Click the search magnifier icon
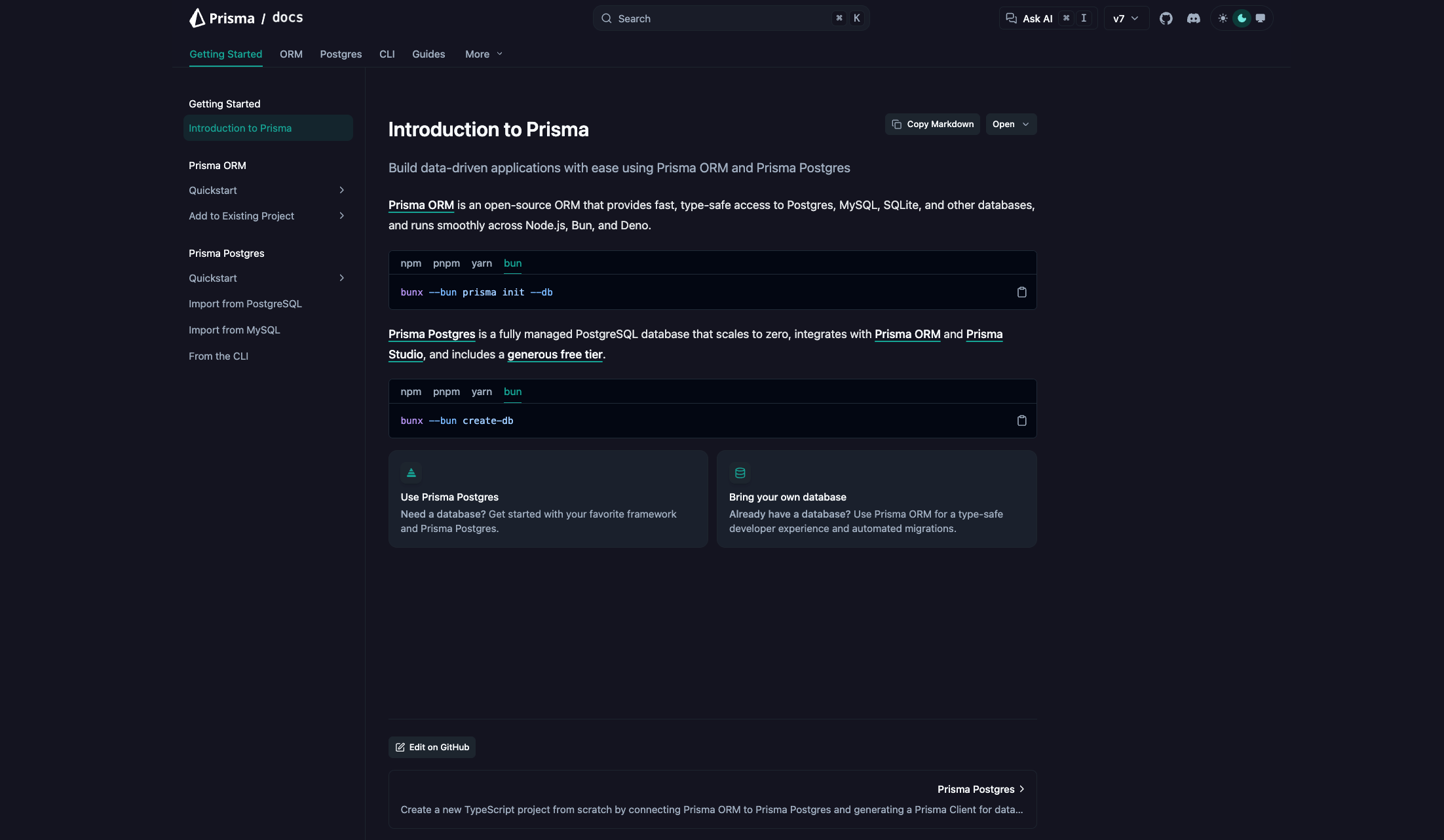This screenshot has height=840, width=1444. click(607, 18)
